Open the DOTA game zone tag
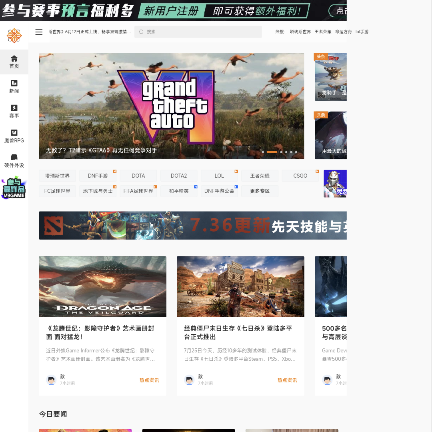Screen dimensions: 432x432 (x=138, y=176)
